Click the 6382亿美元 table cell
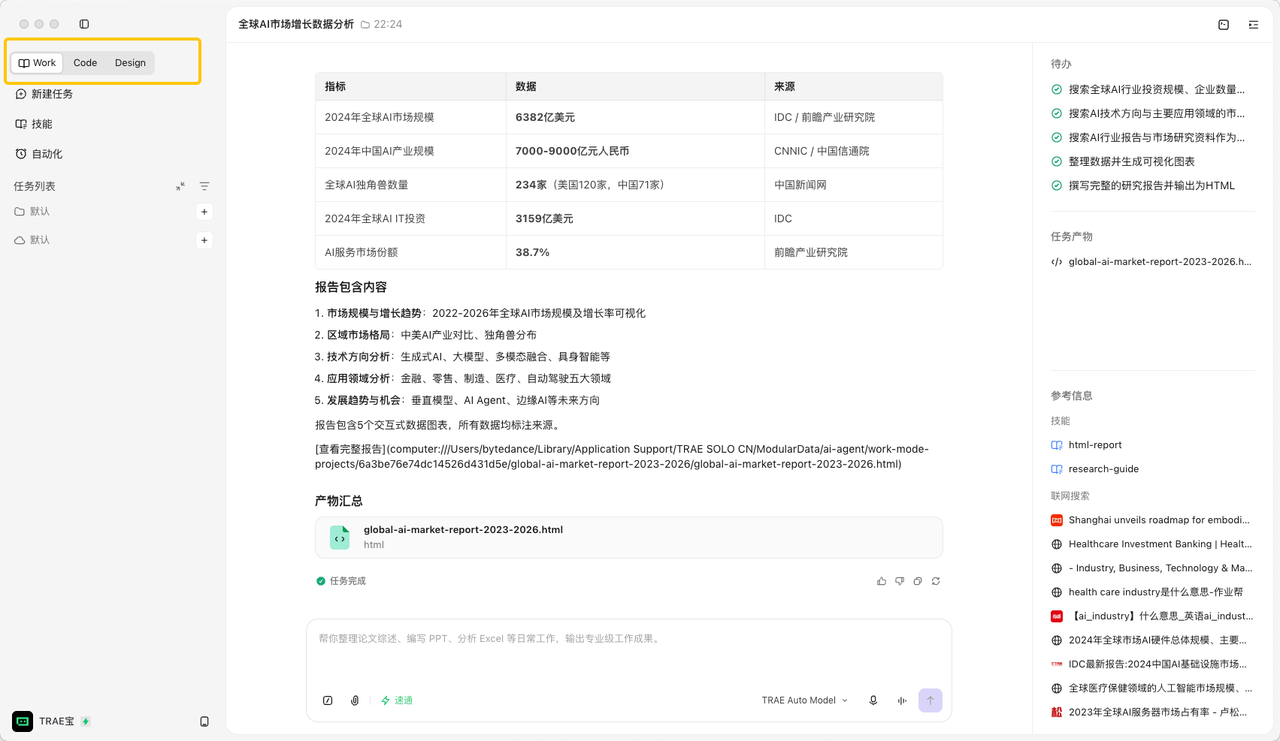1280x741 pixels. [x=635, y=117]
